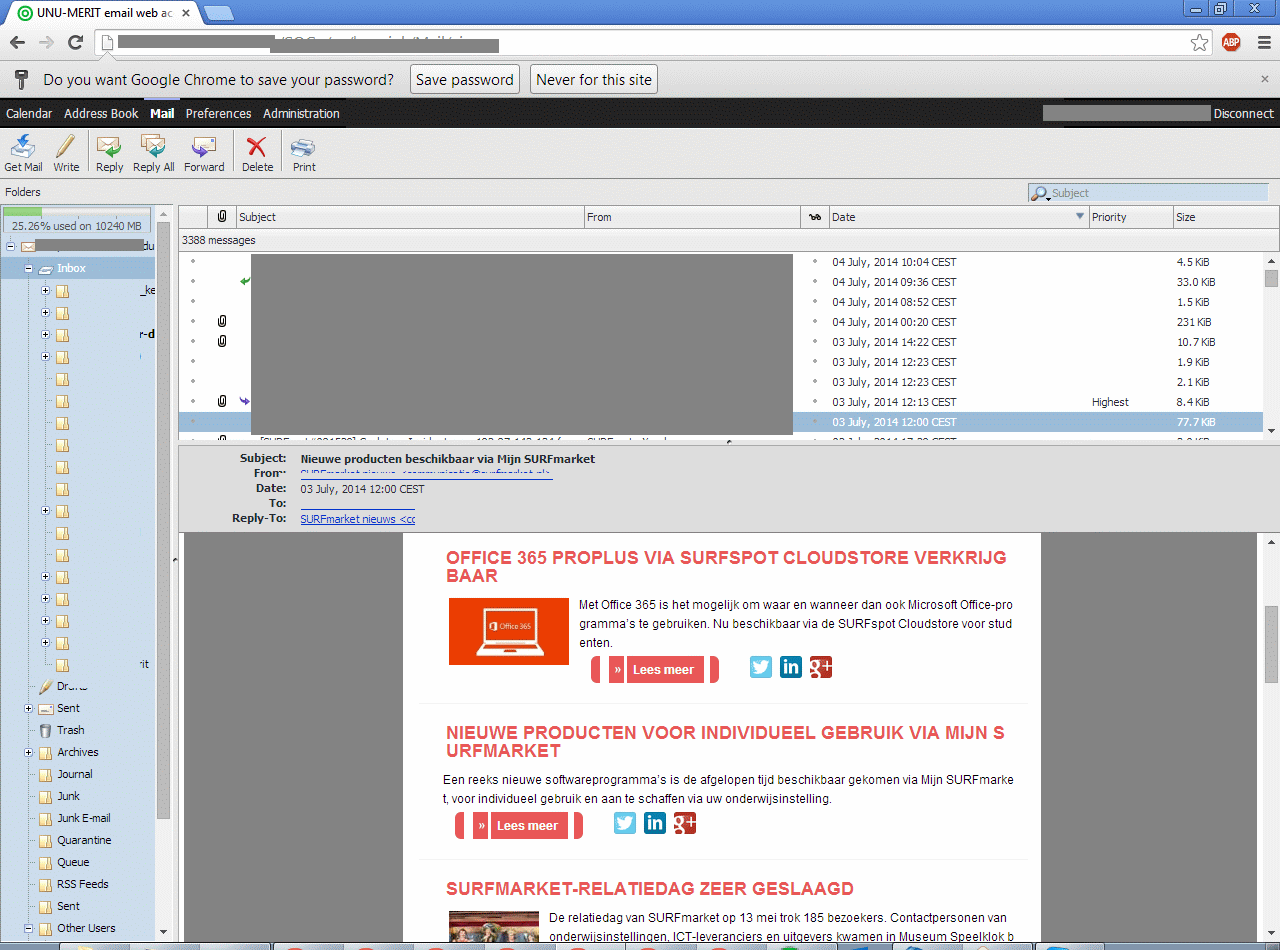The height and width of the screenshot is (950, 1280).
Task: Open the search criteria dropdown magnifier
Action: click(1041, 193)
